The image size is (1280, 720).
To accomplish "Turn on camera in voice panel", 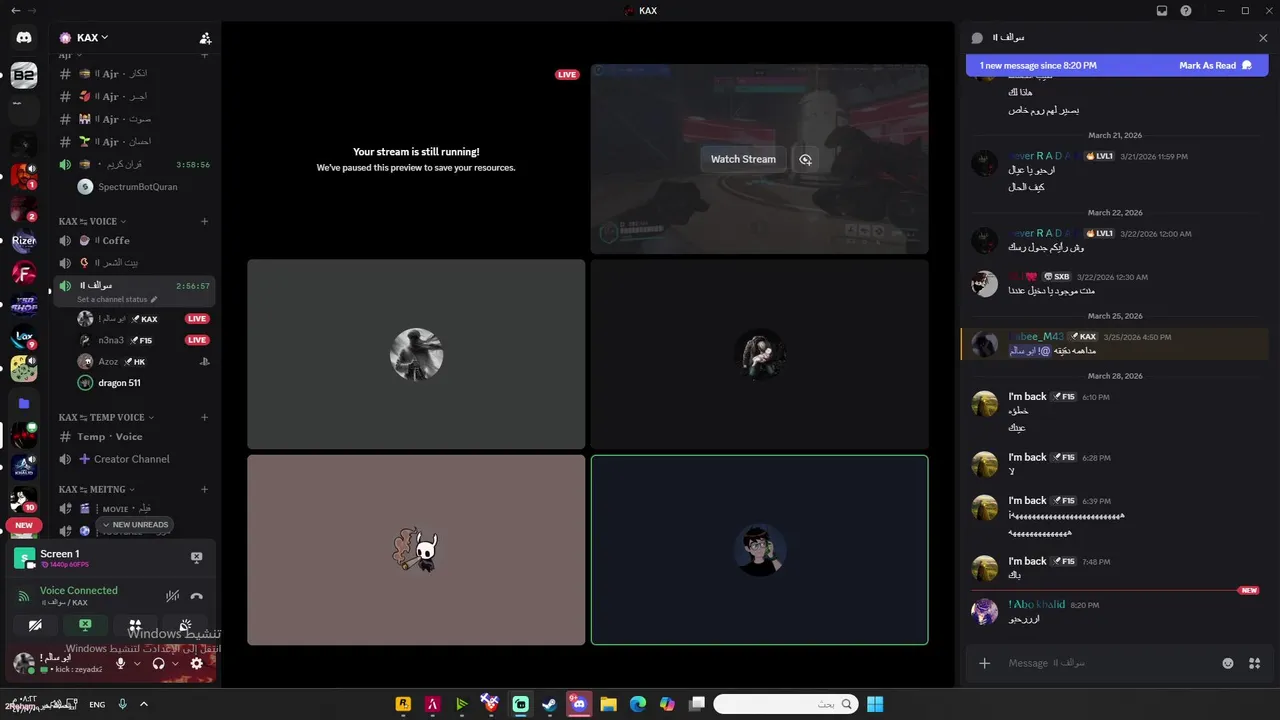I will (x=35, y=625).
